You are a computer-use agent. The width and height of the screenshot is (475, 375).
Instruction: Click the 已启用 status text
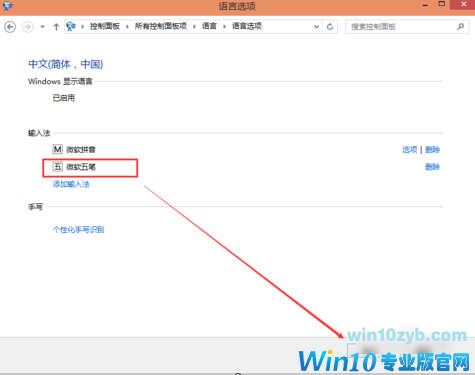click(64, 98)
